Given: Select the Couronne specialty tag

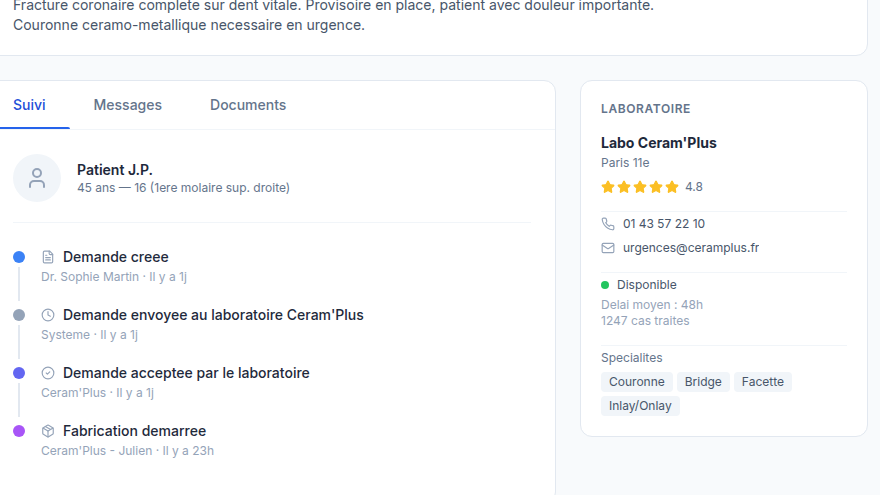Looking at the screenshot, I should pyautogui.click(x=636, y=382).
